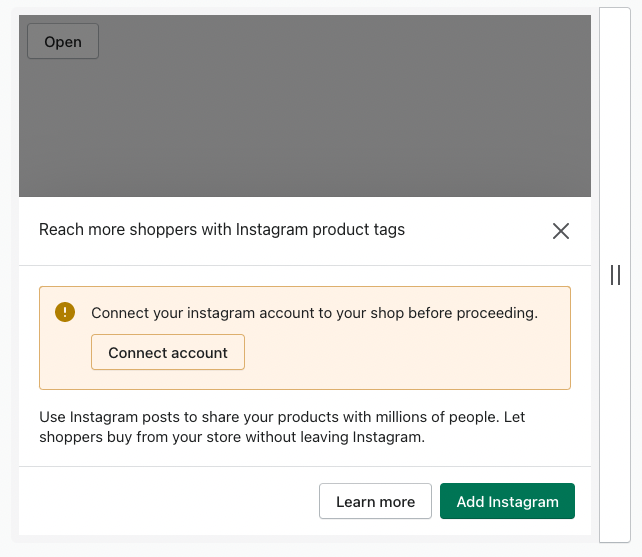
Task: Click the yellow warning exclamation icon
Action: [x=65, y=312]
